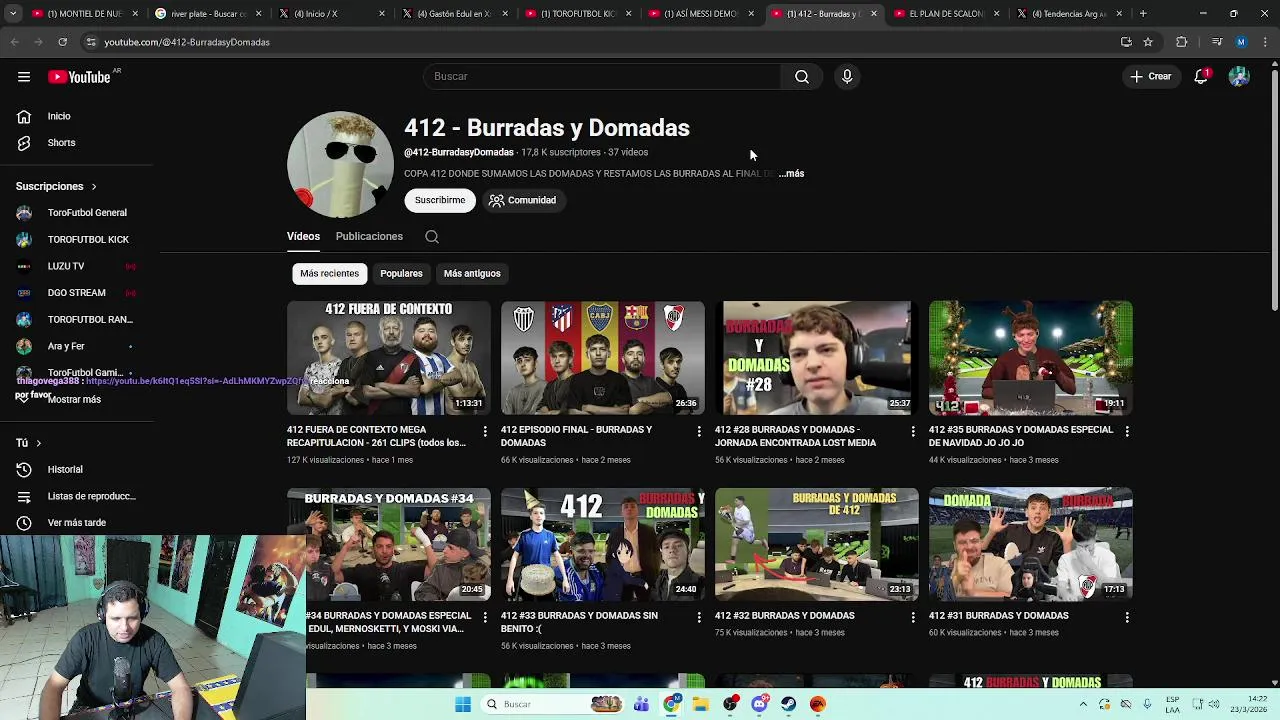Switch to the Videos tab
1280x720 pixels.
click(303, 237)
